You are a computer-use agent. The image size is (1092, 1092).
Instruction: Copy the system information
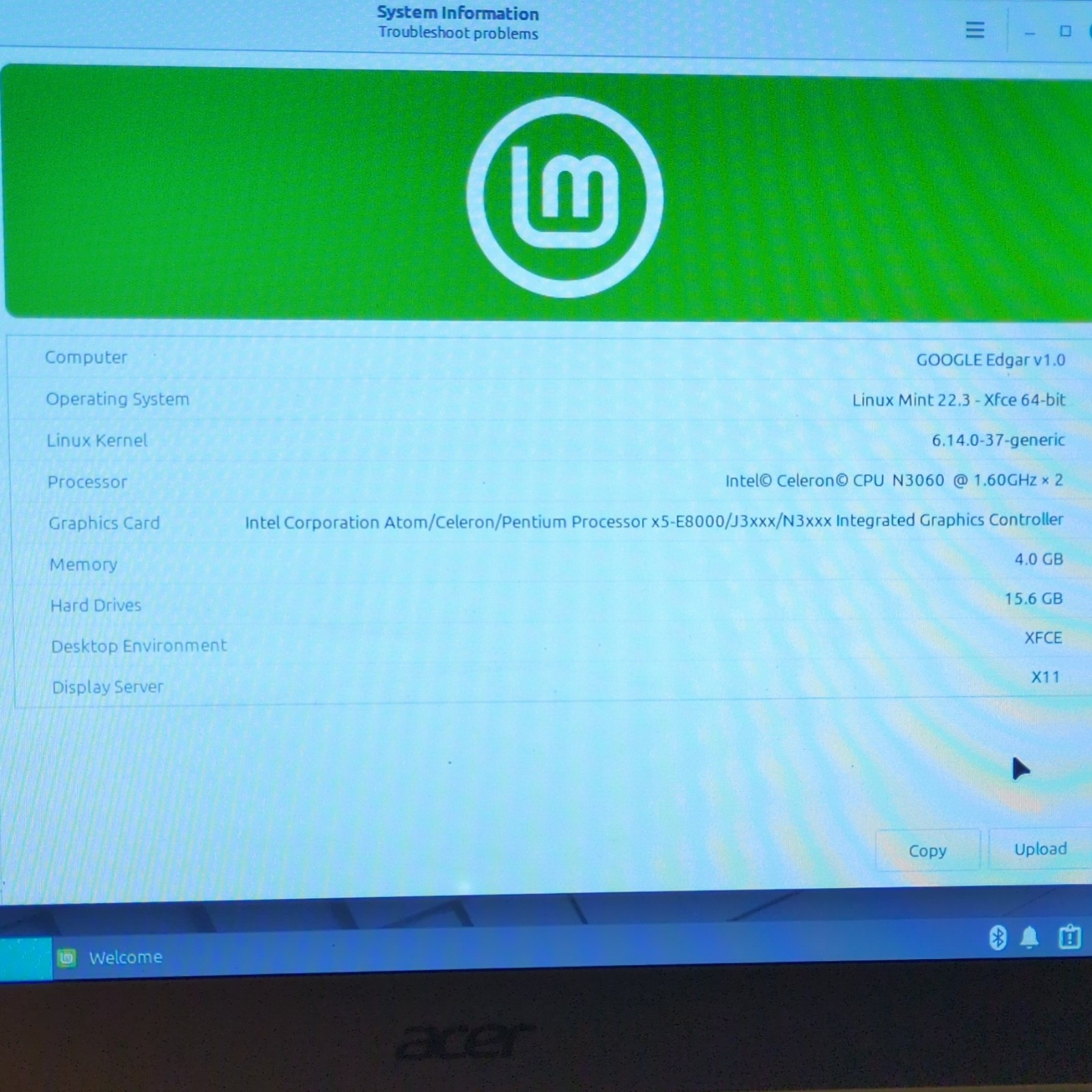click(x=928, y=850)
